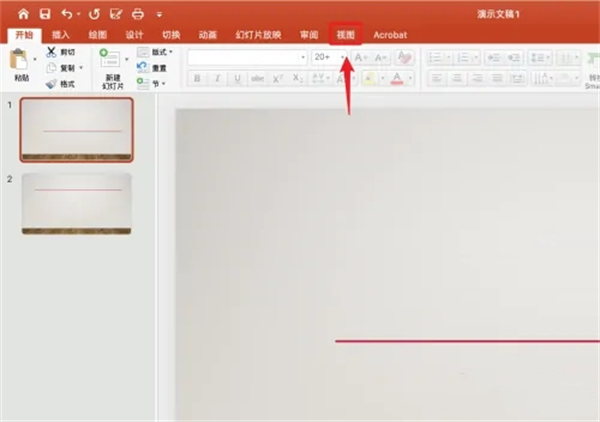The image size is (600, 422).
Task: Open the font size dropdown
Action: tap(344, 58)
